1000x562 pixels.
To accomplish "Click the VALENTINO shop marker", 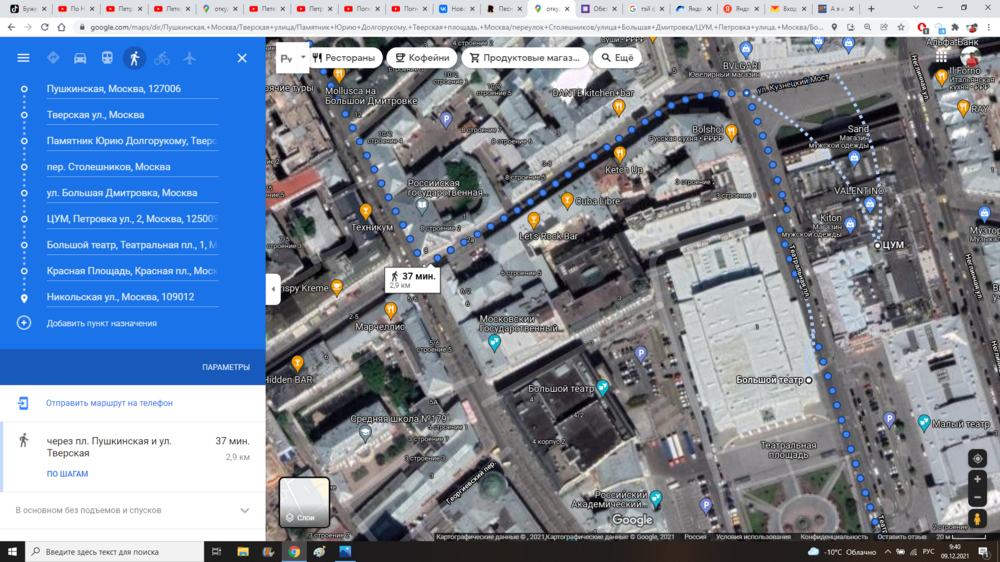I will (870, 204).
